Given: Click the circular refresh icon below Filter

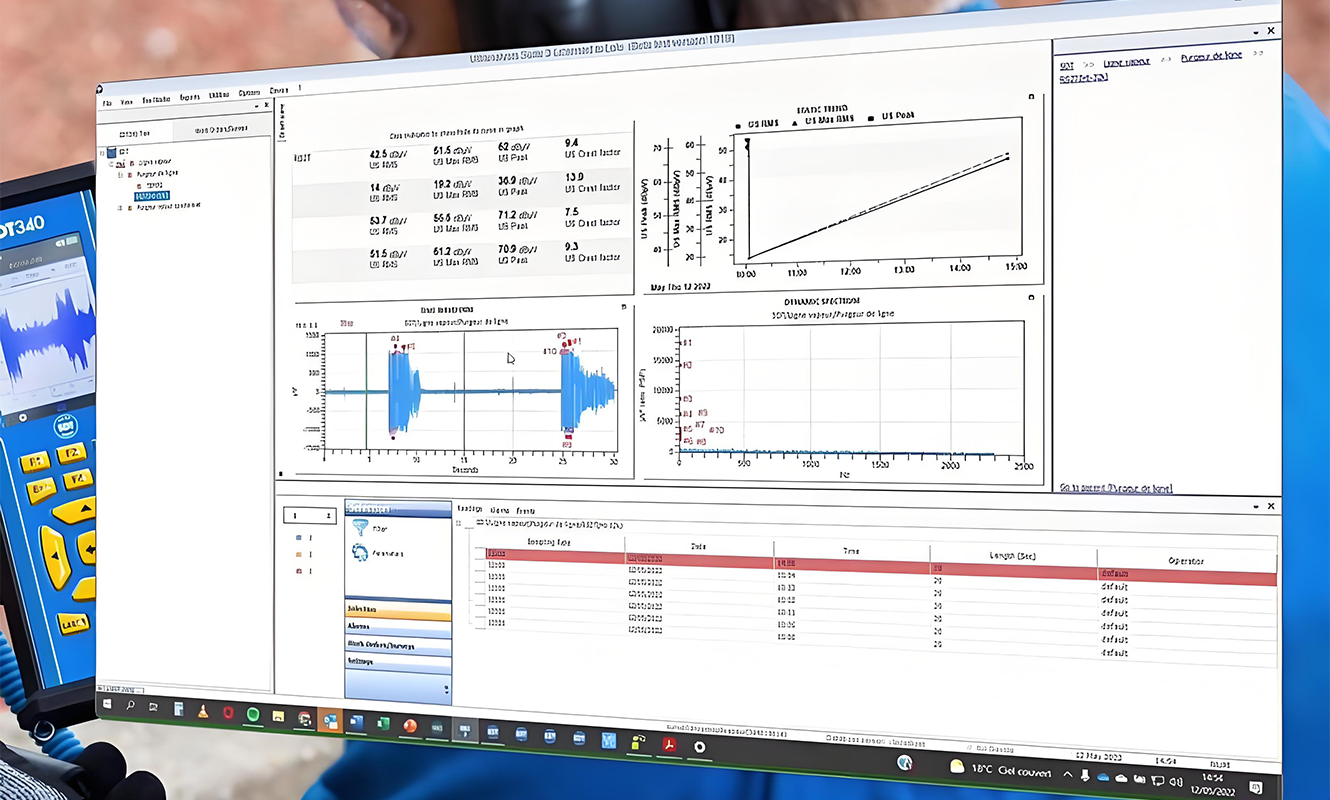Looking at the screenshot, I should point(360,552).
